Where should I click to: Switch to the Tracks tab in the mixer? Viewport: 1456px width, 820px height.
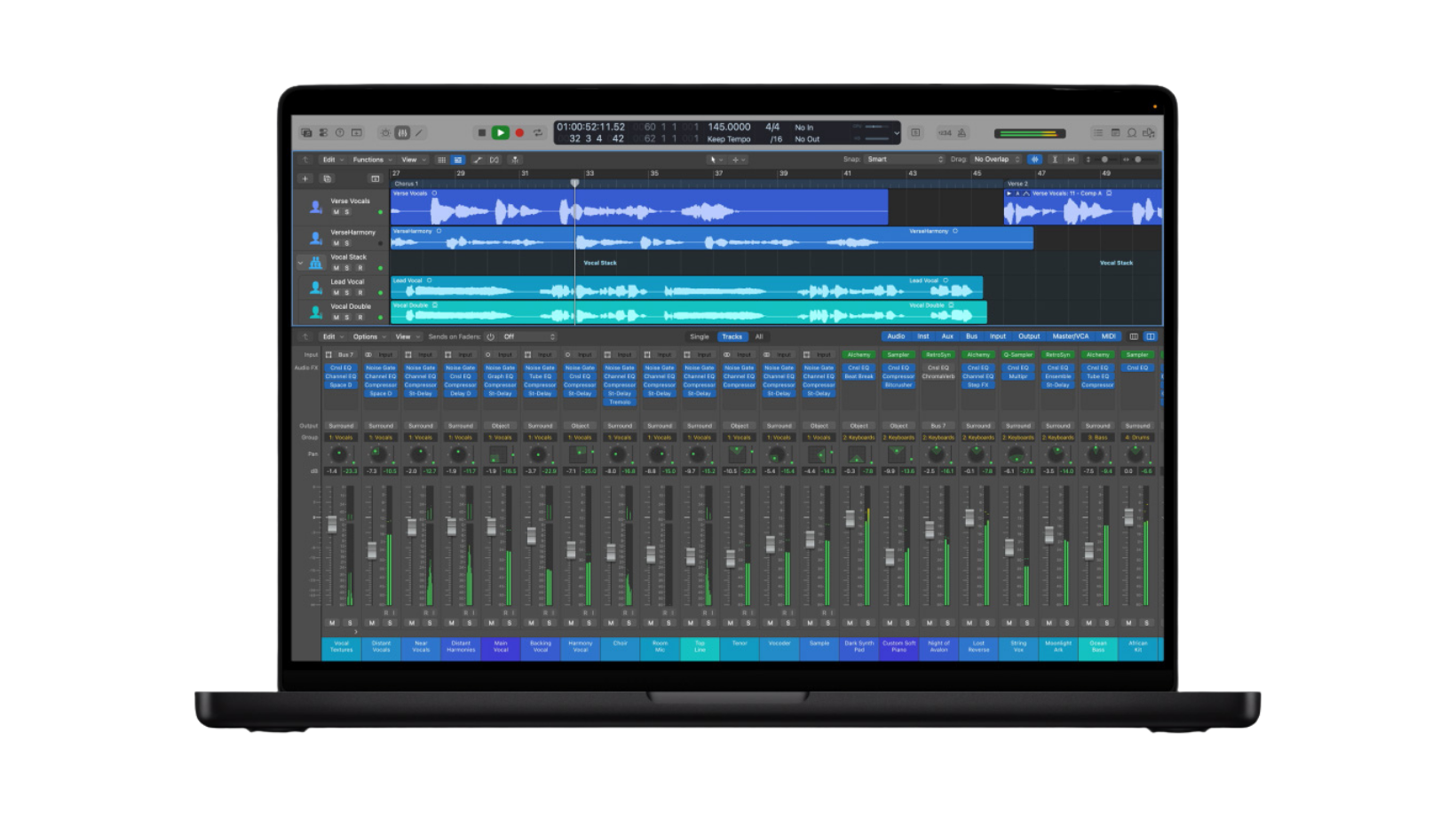pyautogui.click(x=732, y=337)
